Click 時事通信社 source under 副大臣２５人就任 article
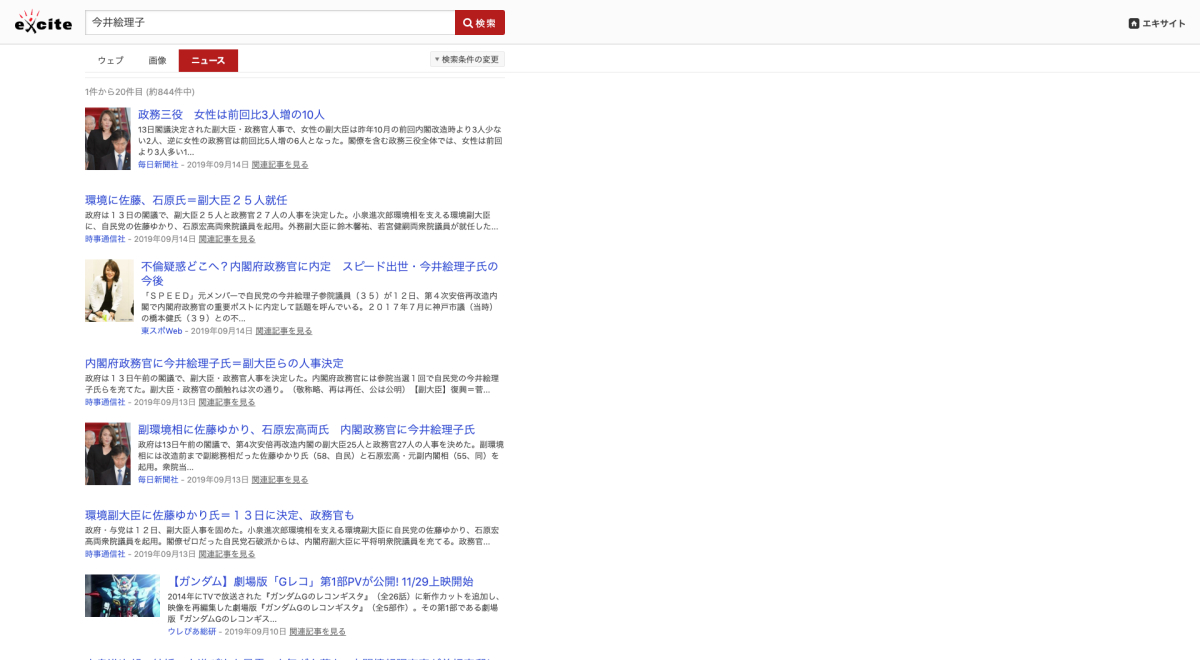This screenshot has width=1200, height=660. pos(105,239)
